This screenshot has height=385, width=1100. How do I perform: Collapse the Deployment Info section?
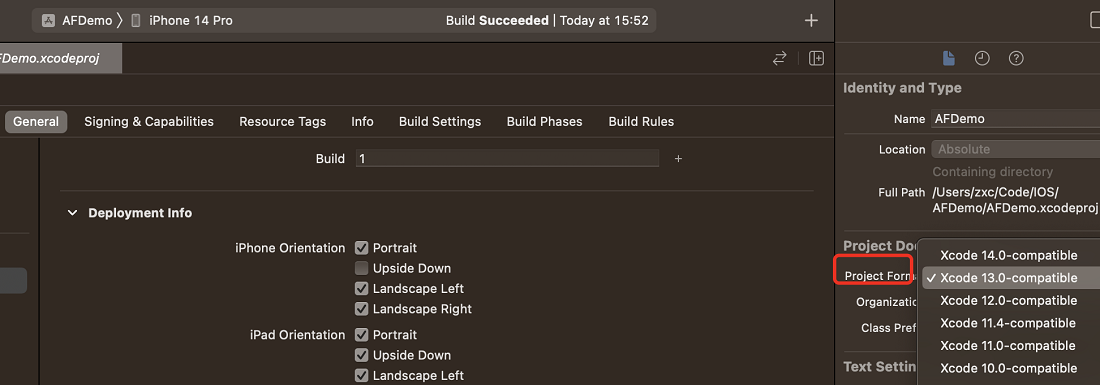click(x=72, y=212)
